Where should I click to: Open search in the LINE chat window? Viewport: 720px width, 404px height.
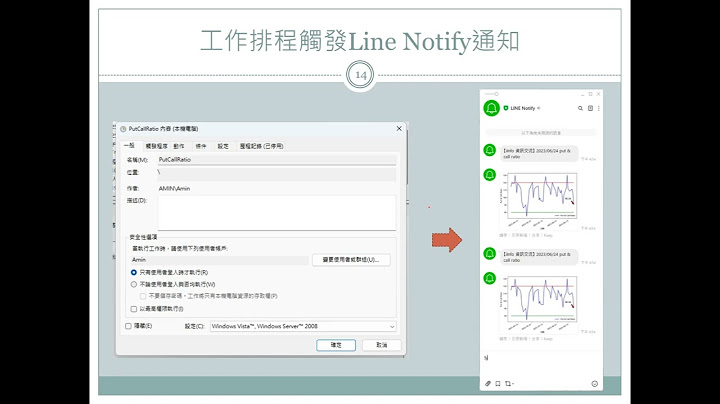click(x=580, y=108)
